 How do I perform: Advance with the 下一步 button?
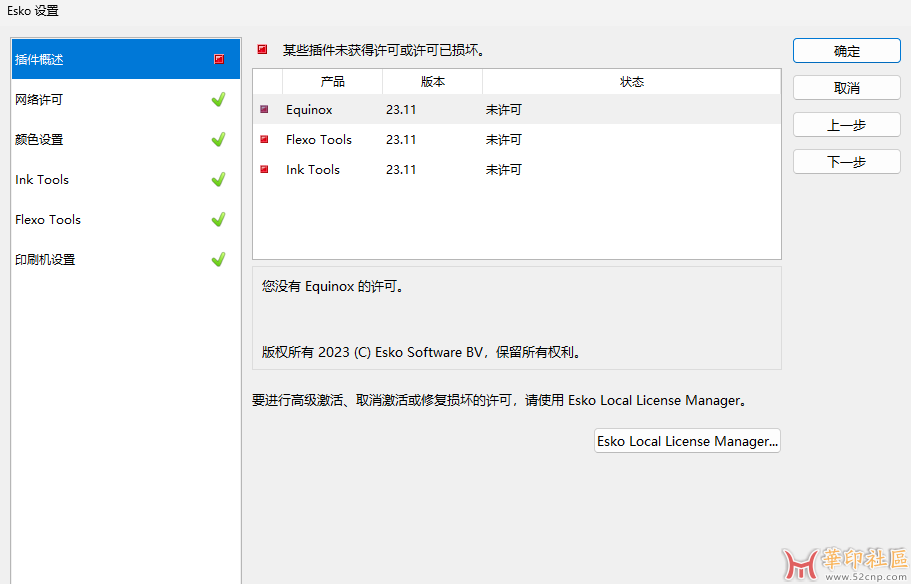pos(847,162)
